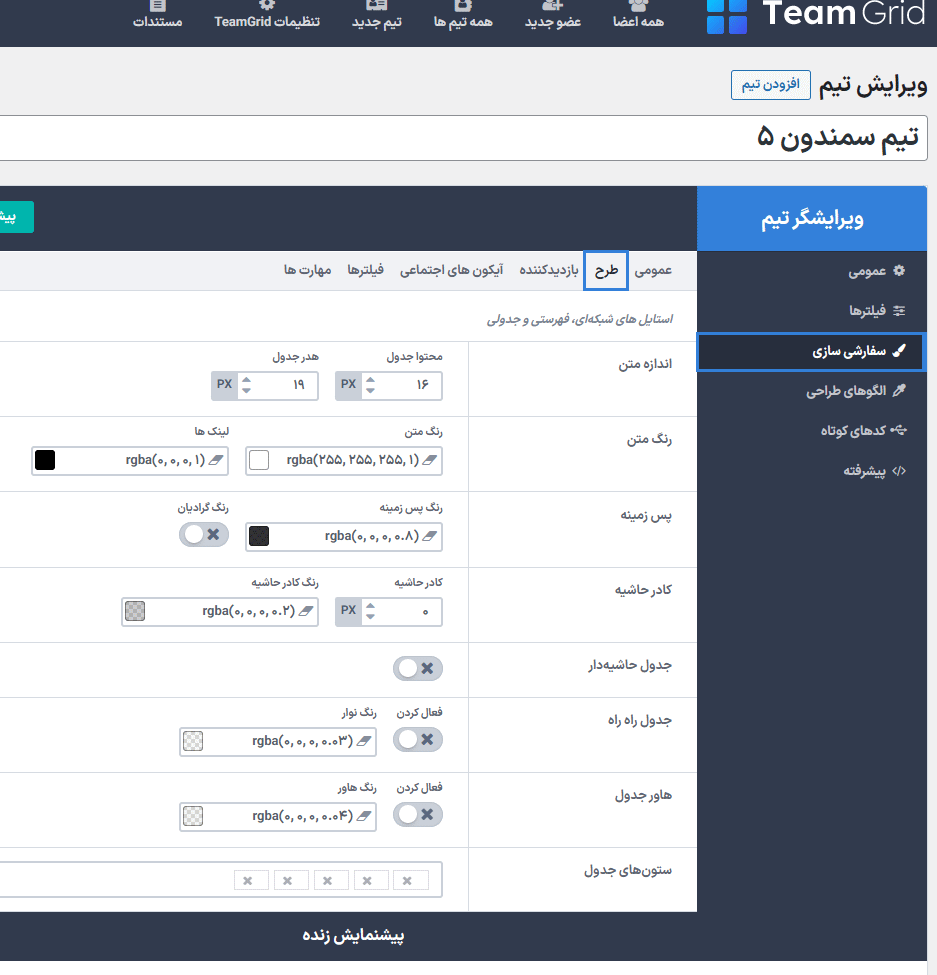
Task: Open the black لینک ها color swatch
Action: pyautogui.click(x=45, y=460)
